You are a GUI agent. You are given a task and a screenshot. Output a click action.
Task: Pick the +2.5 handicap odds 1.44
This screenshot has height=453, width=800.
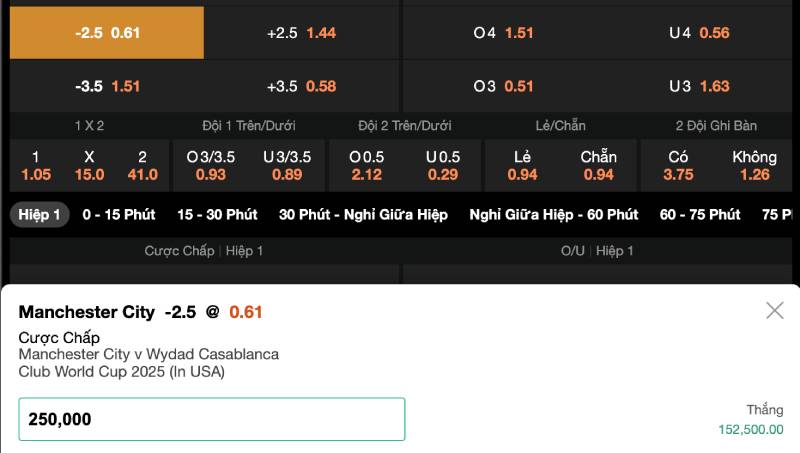coord(301,33)
